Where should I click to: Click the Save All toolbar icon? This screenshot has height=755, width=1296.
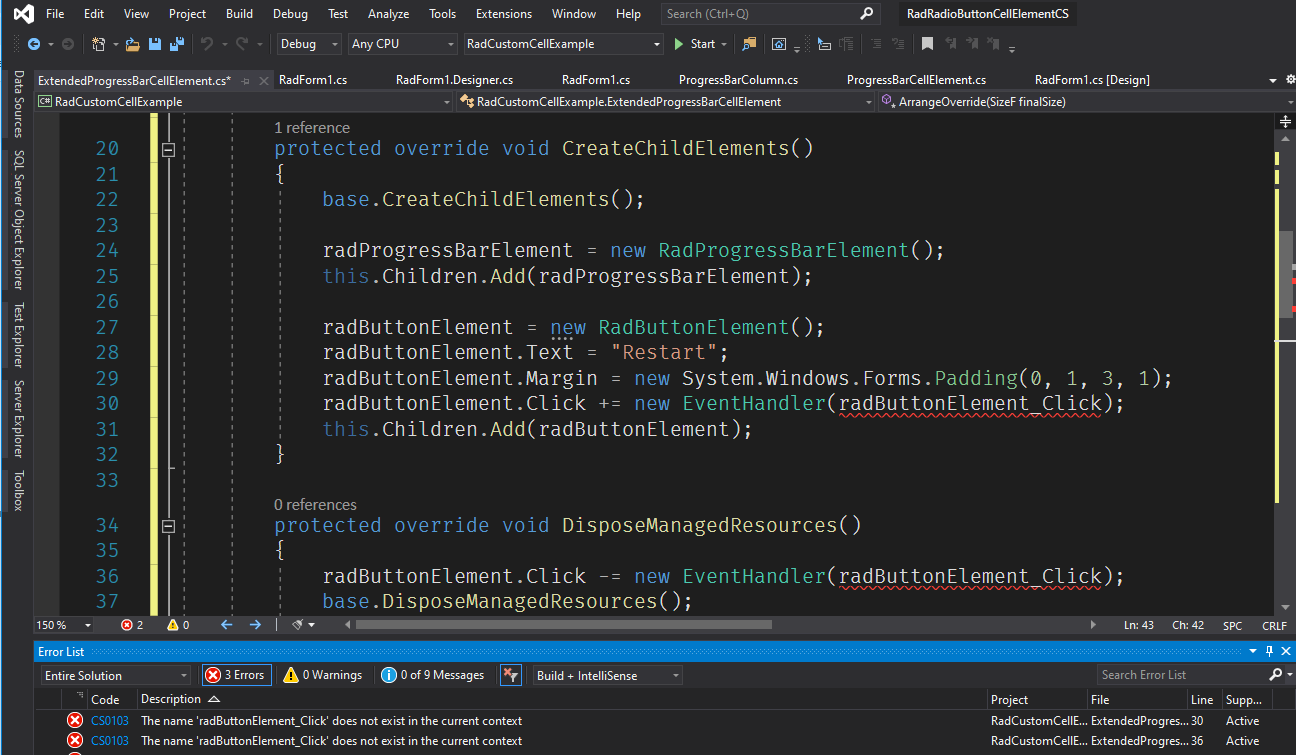point(177,44)
